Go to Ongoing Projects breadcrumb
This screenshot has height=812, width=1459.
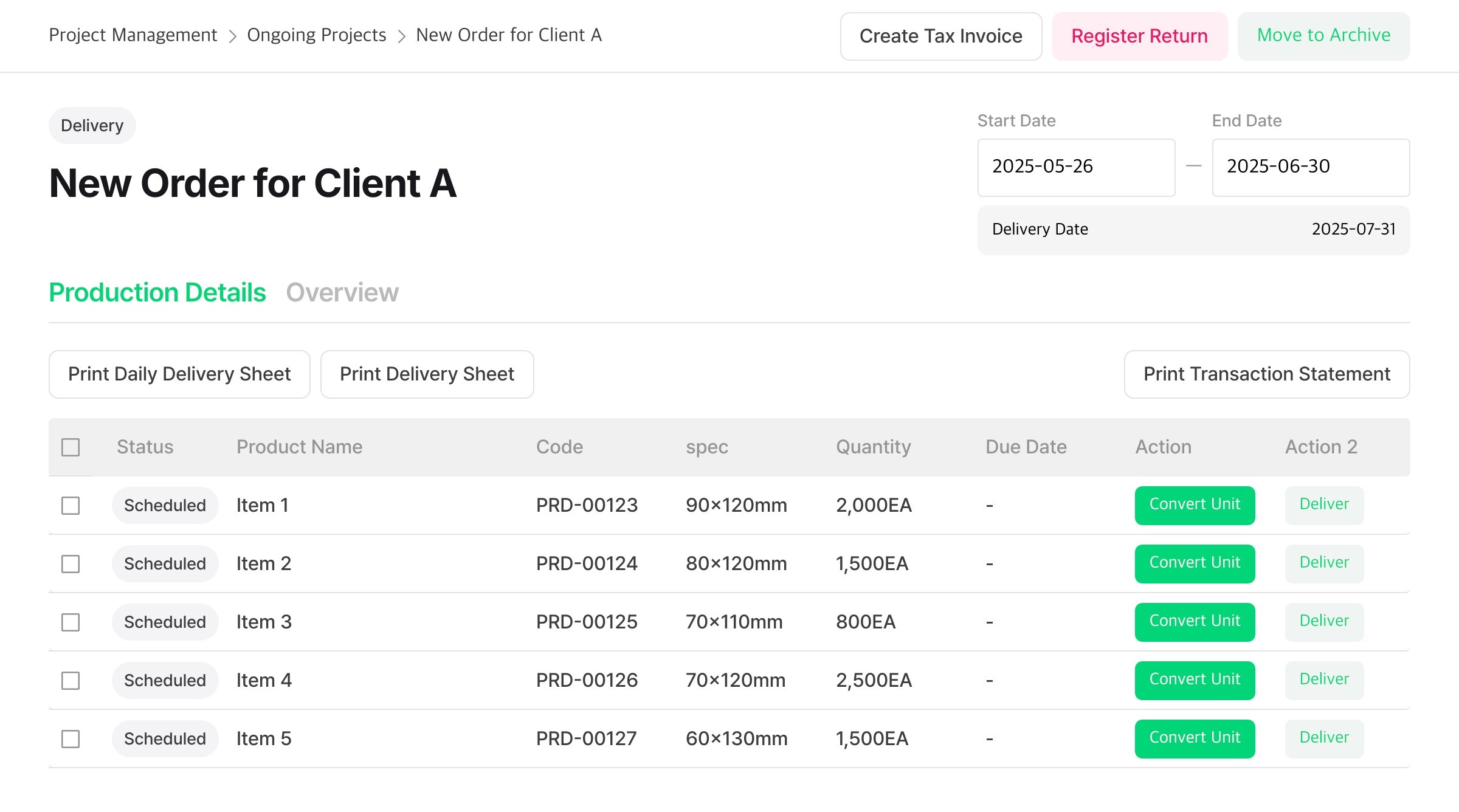point(316,35)
